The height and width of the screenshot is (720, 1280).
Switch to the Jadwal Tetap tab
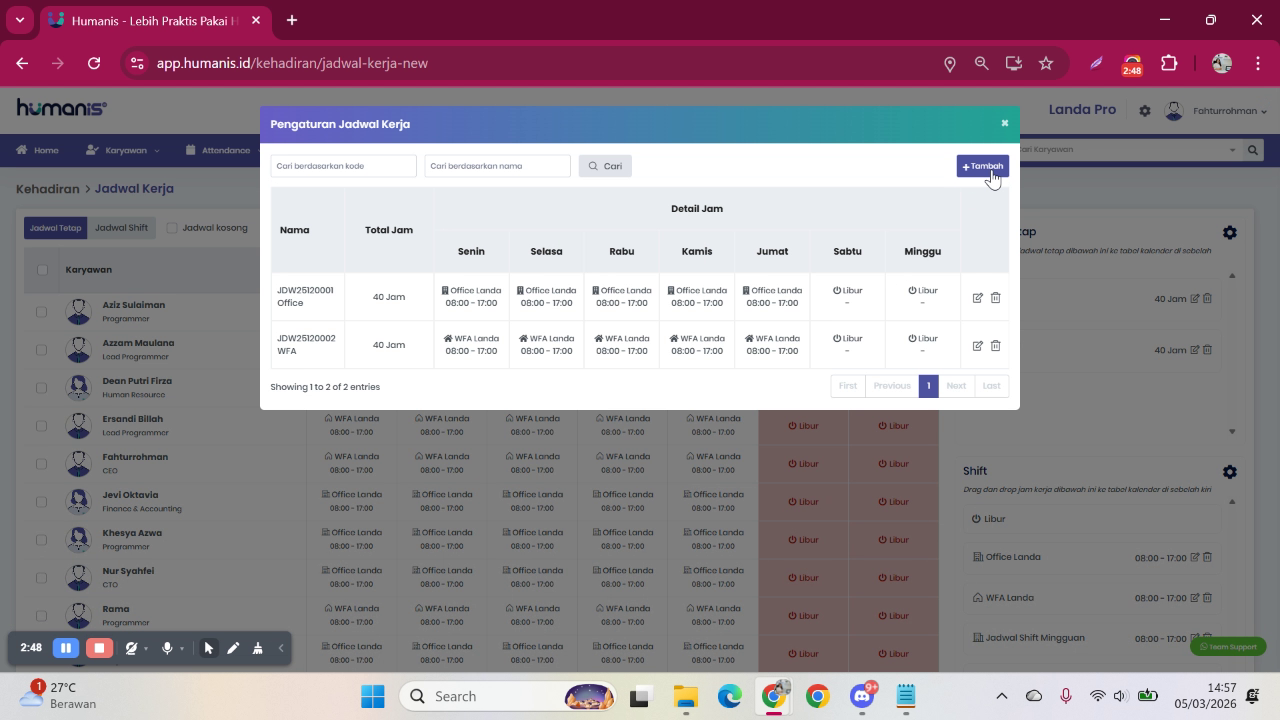(56, 228)
